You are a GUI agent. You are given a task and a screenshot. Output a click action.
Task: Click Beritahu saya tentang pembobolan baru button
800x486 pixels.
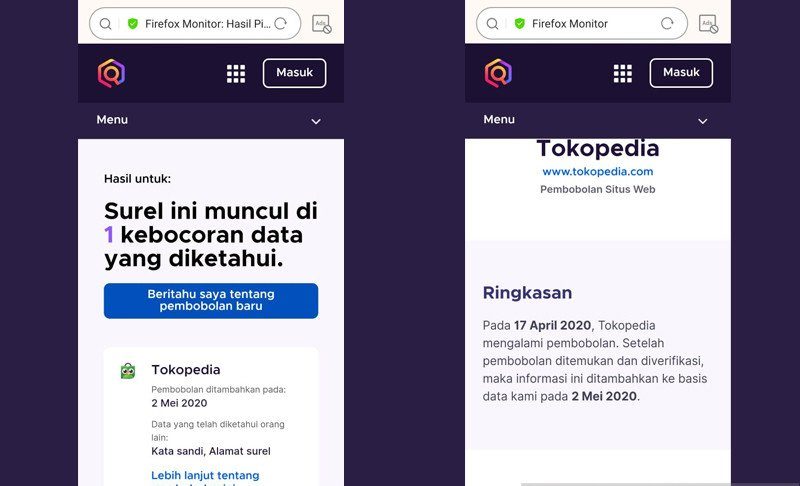pyautogui.click(x=211, y=301)
